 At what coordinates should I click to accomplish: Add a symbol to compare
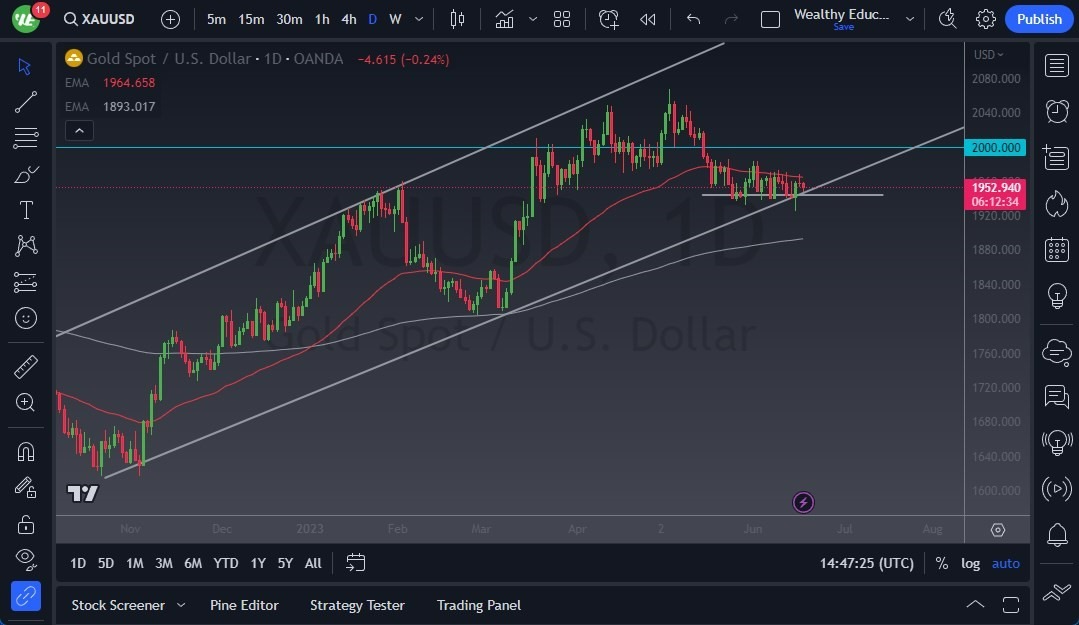[x=170, y=19]
